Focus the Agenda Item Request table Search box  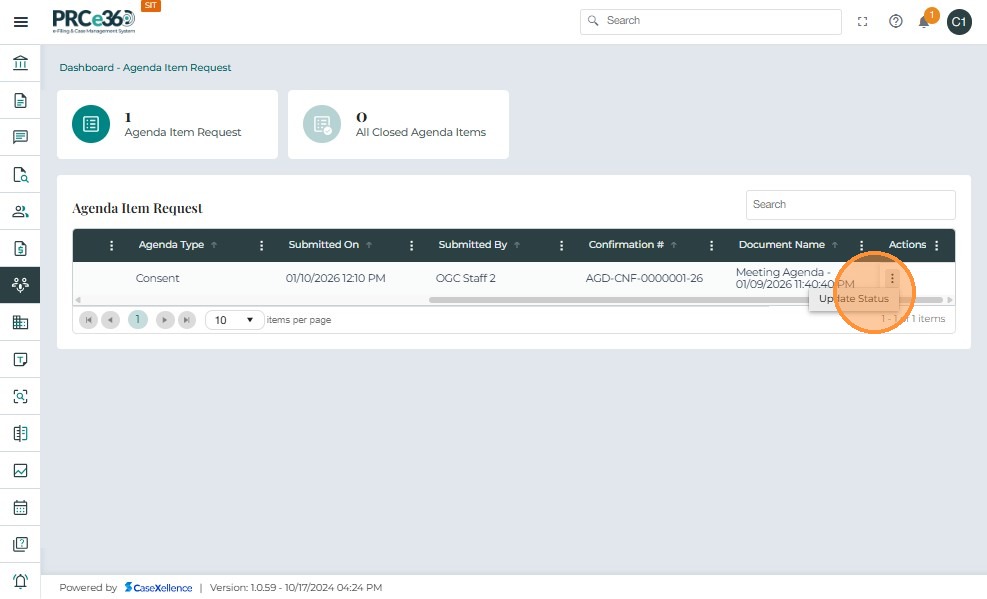click(850, 204)
